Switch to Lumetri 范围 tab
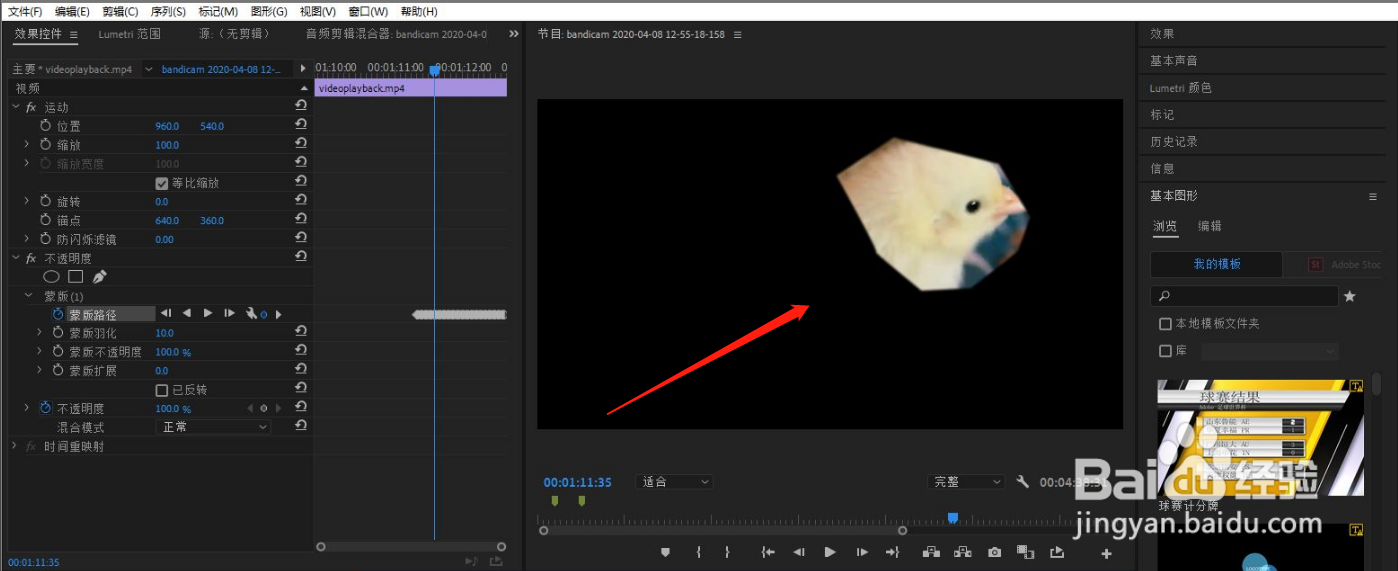Screen dimensions: 1398x571 pyautogui.click(x=129, y=34)
